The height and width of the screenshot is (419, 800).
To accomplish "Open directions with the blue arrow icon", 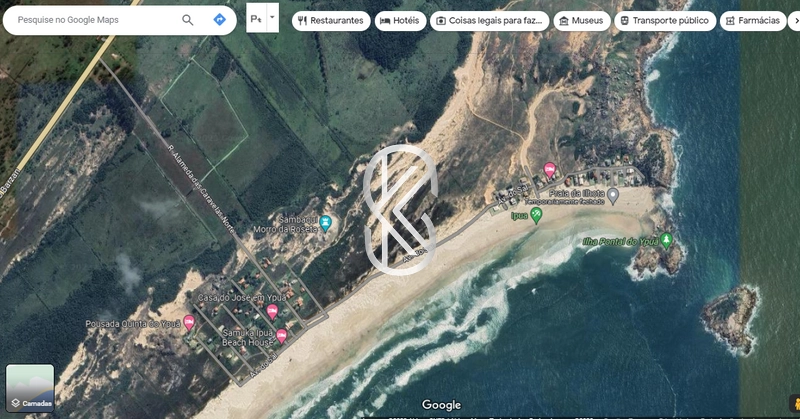I will click(x=219, y=20).
